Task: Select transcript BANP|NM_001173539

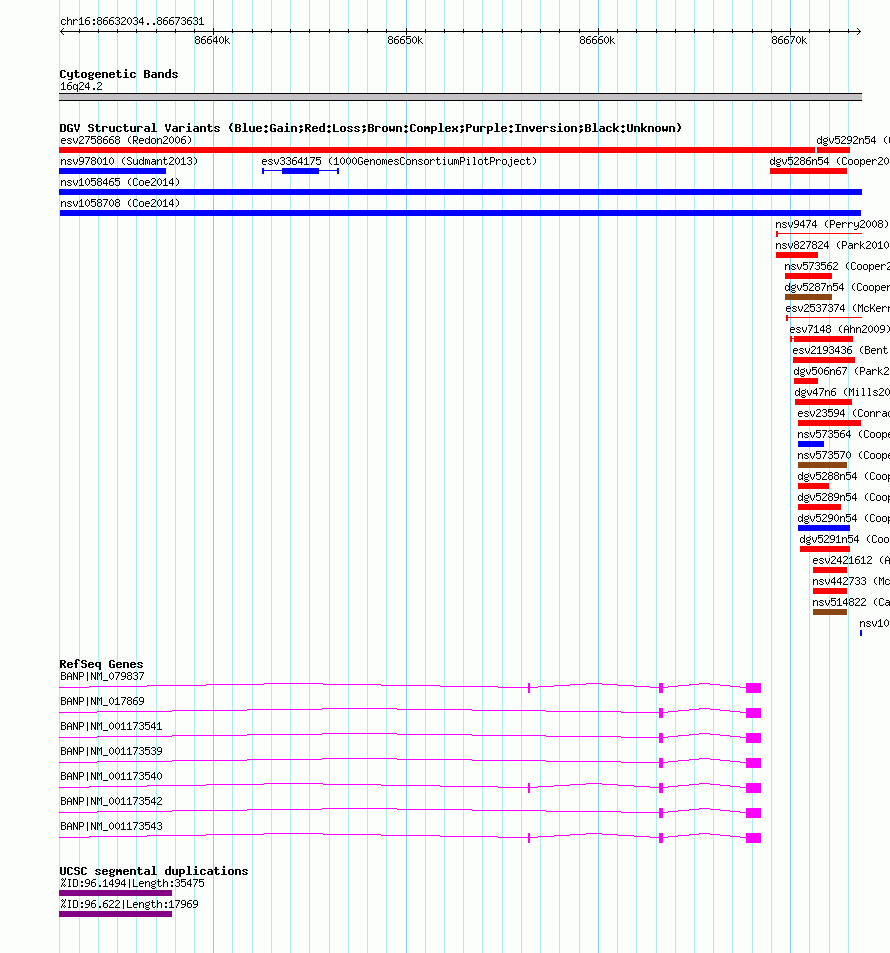Action: [111, 751]
